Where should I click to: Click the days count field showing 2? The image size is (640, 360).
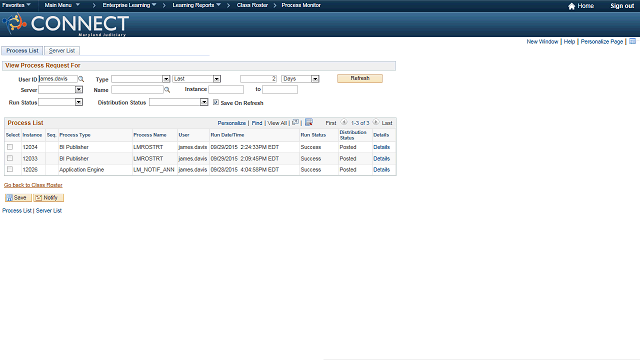point(258,79)
